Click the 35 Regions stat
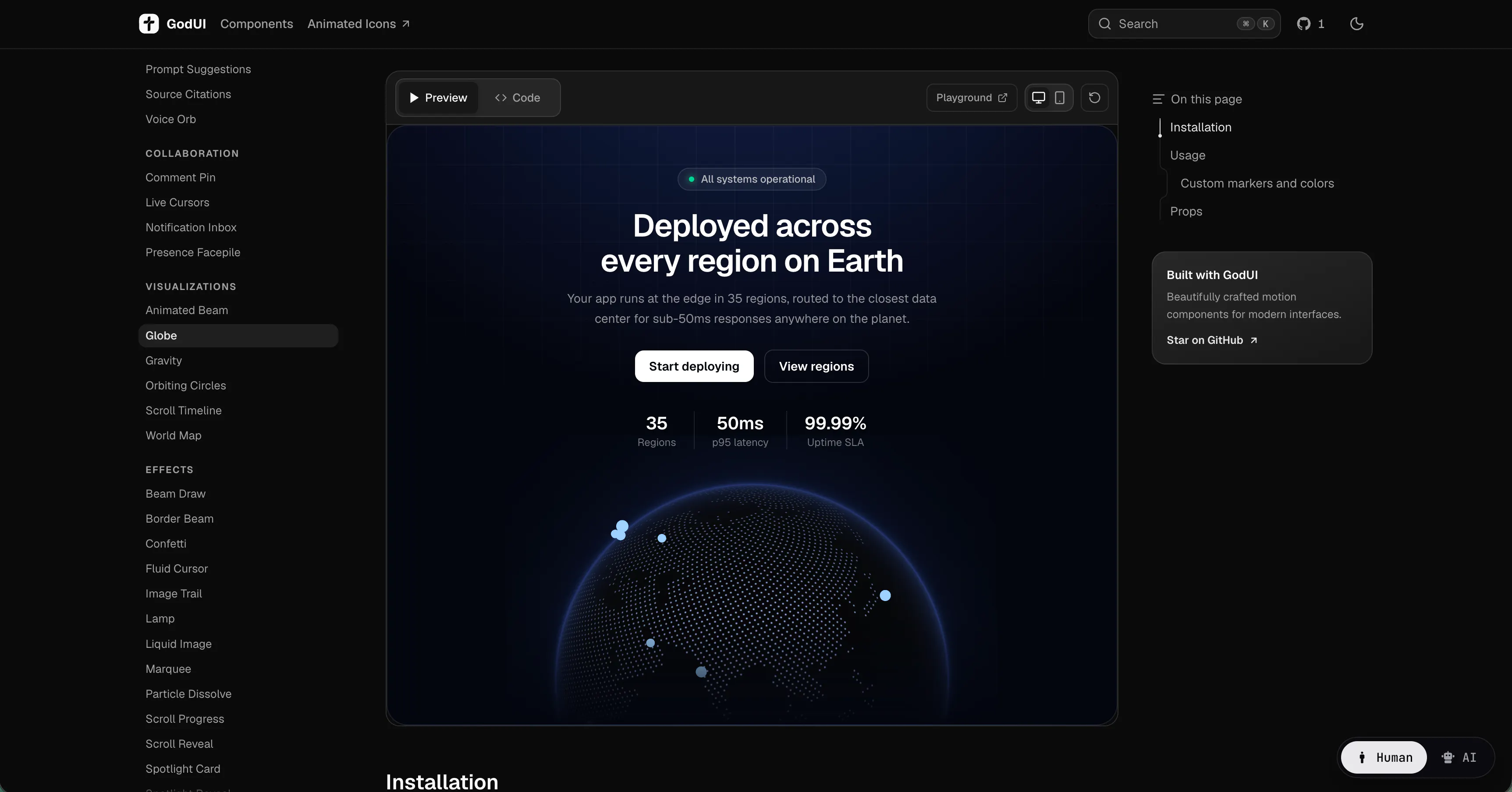Viewport: 1512px width, 792px height. pyautogui.click(x=656, y=431)
